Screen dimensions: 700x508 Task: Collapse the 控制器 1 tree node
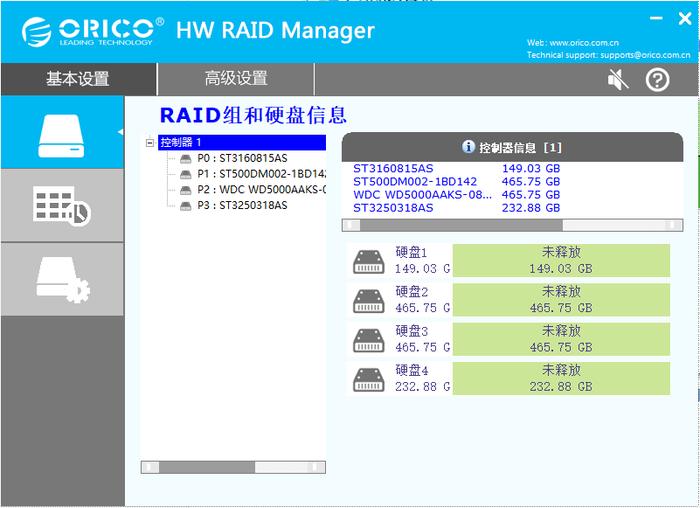tap(150, 143)
